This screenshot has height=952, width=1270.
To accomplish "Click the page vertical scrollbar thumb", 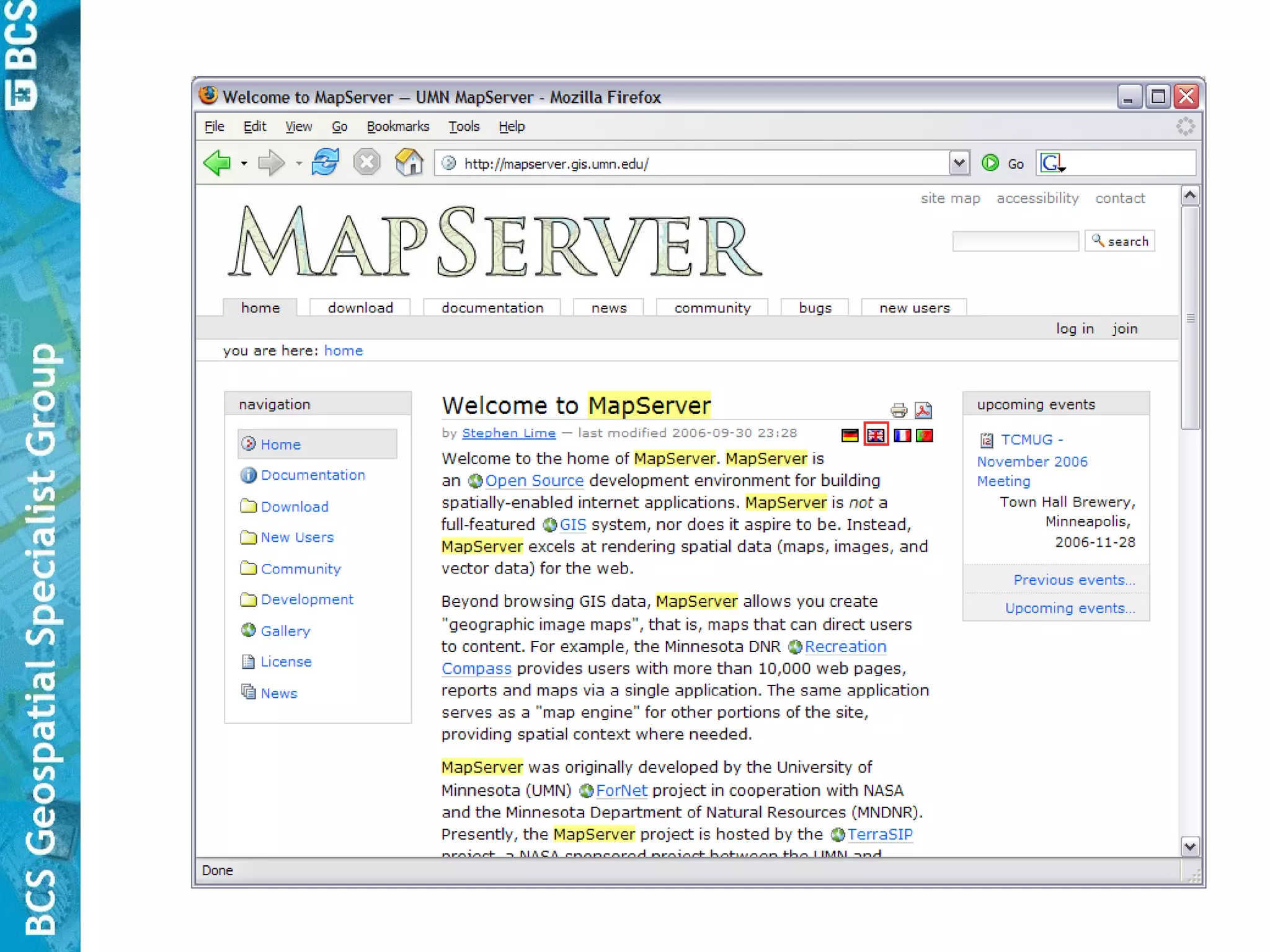I will click(1189, 318).
